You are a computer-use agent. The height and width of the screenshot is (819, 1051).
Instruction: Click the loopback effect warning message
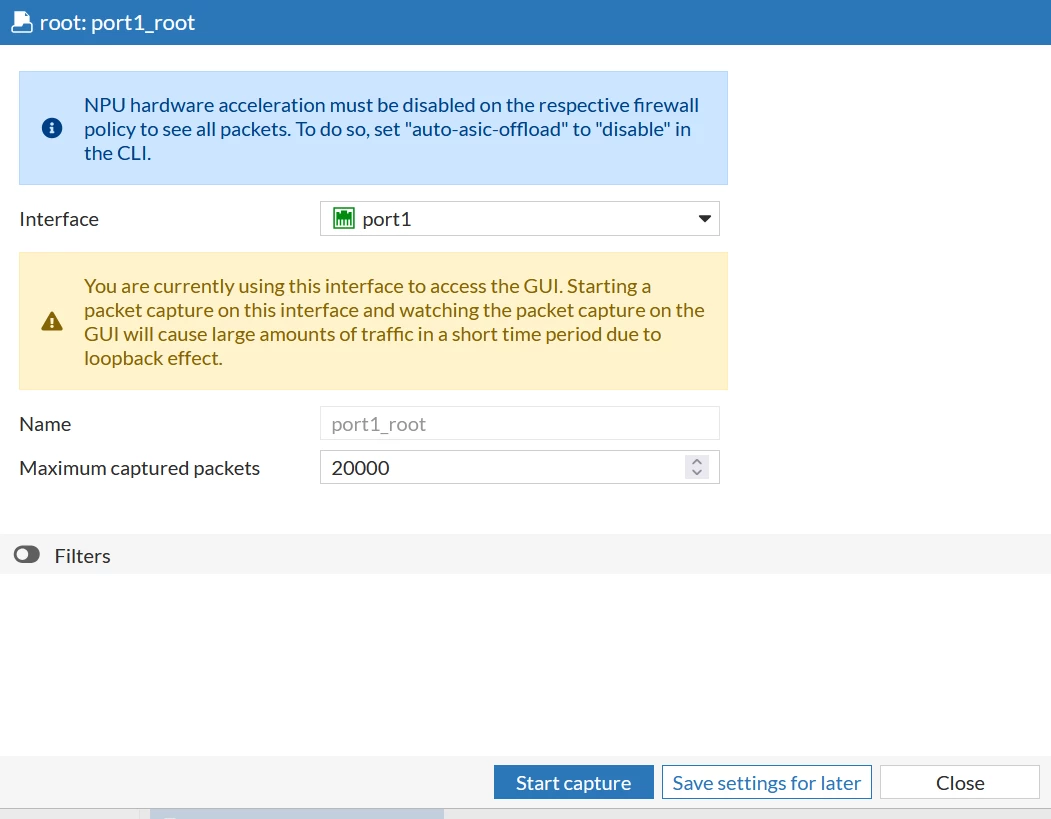pos(394,322)
